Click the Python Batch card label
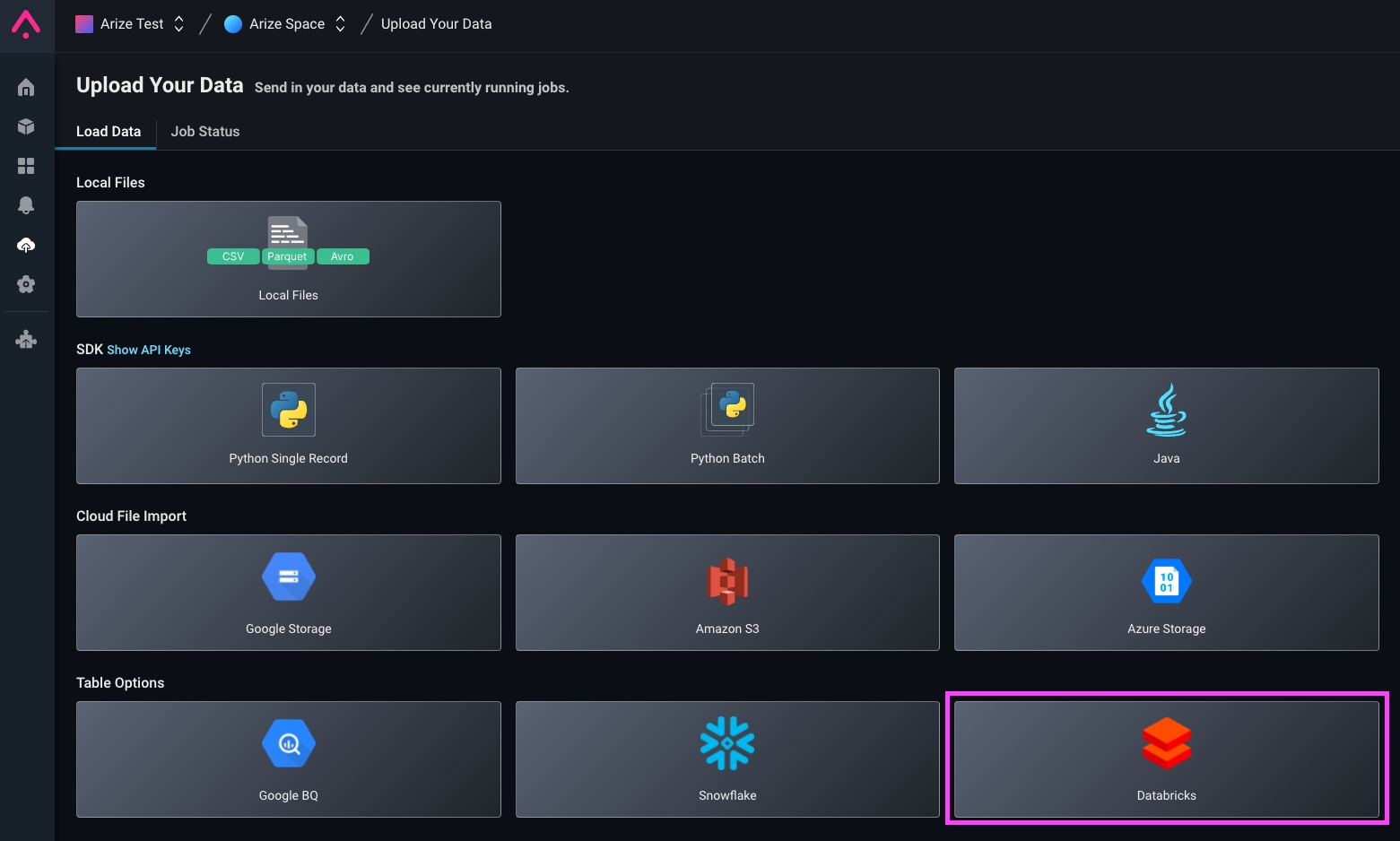Screen dimensions: 1400x841 click(727, 458)
